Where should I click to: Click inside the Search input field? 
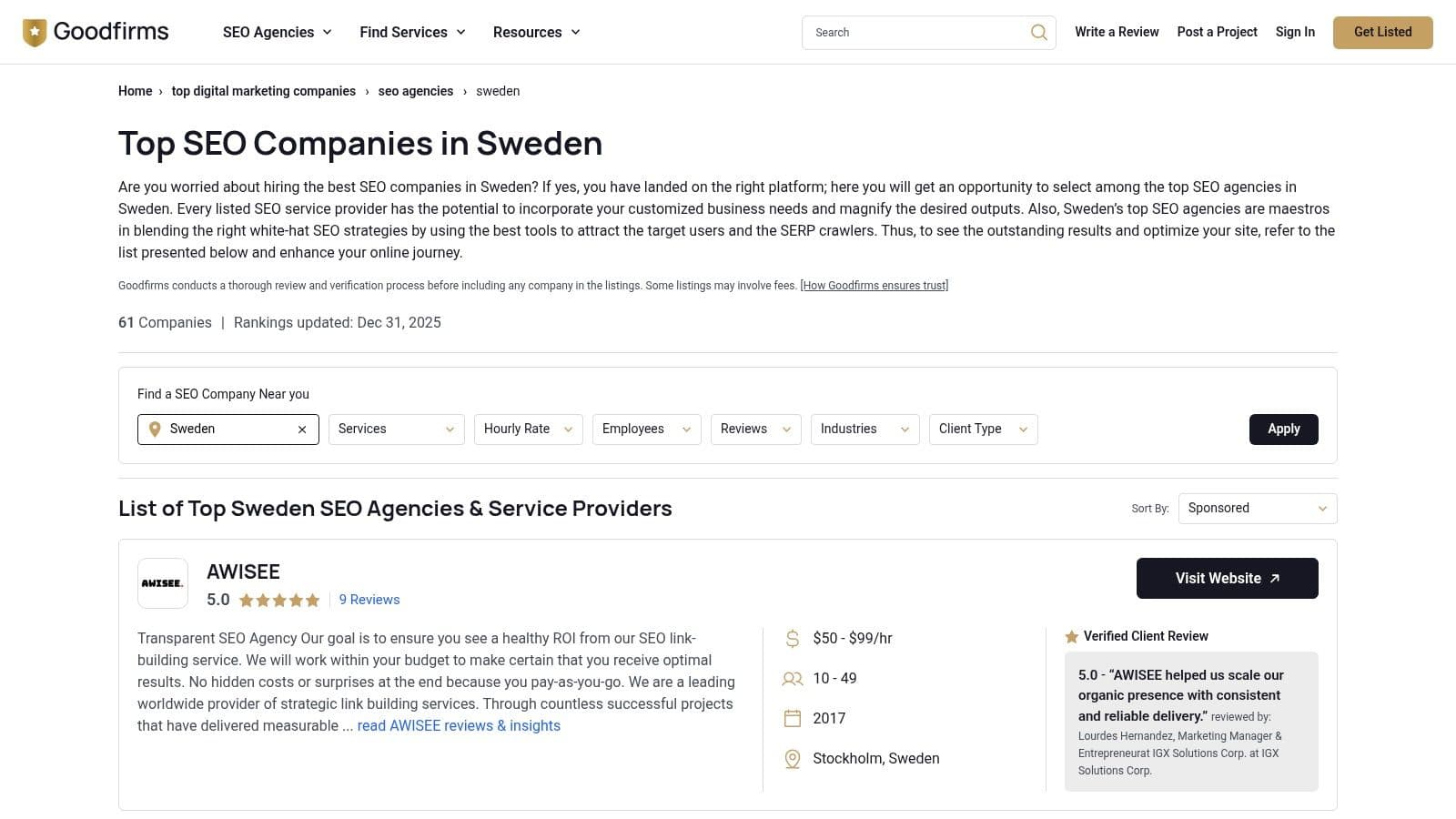tap(910, 32)
